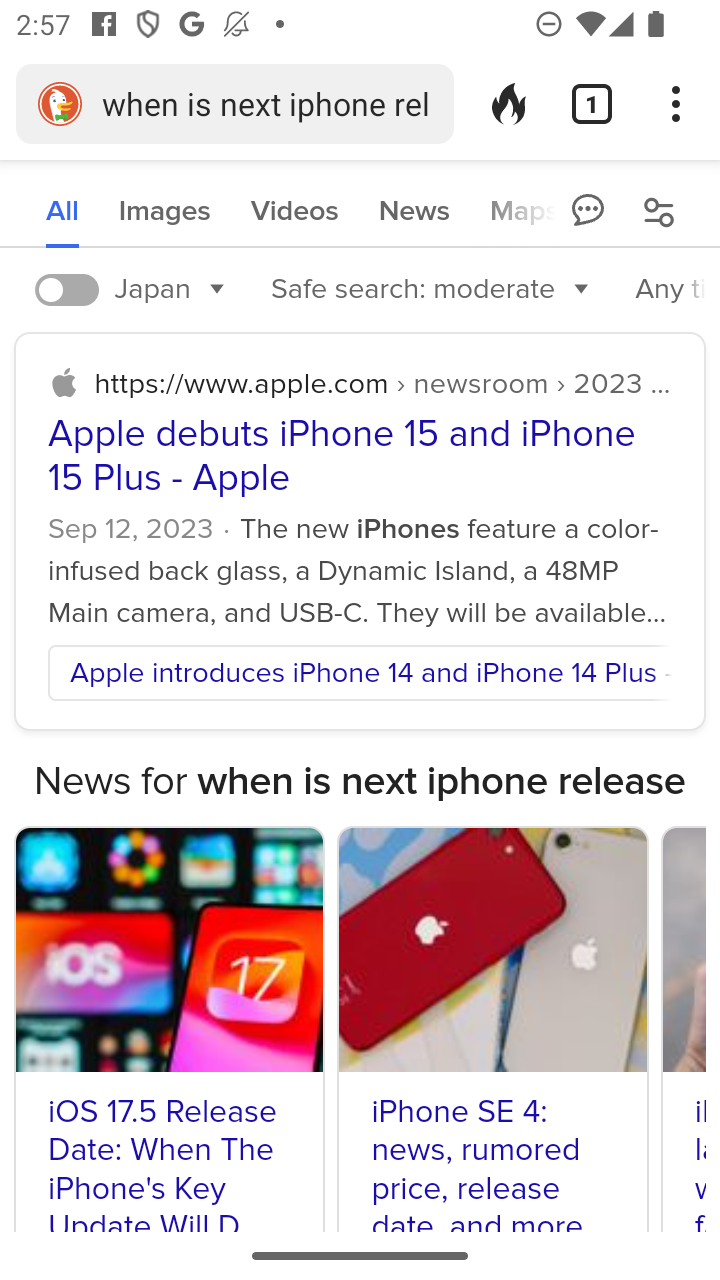Screen dimensions: 720x1280
Task: Open the DuckDuckGo chat bubble icon
Action: 588,210
